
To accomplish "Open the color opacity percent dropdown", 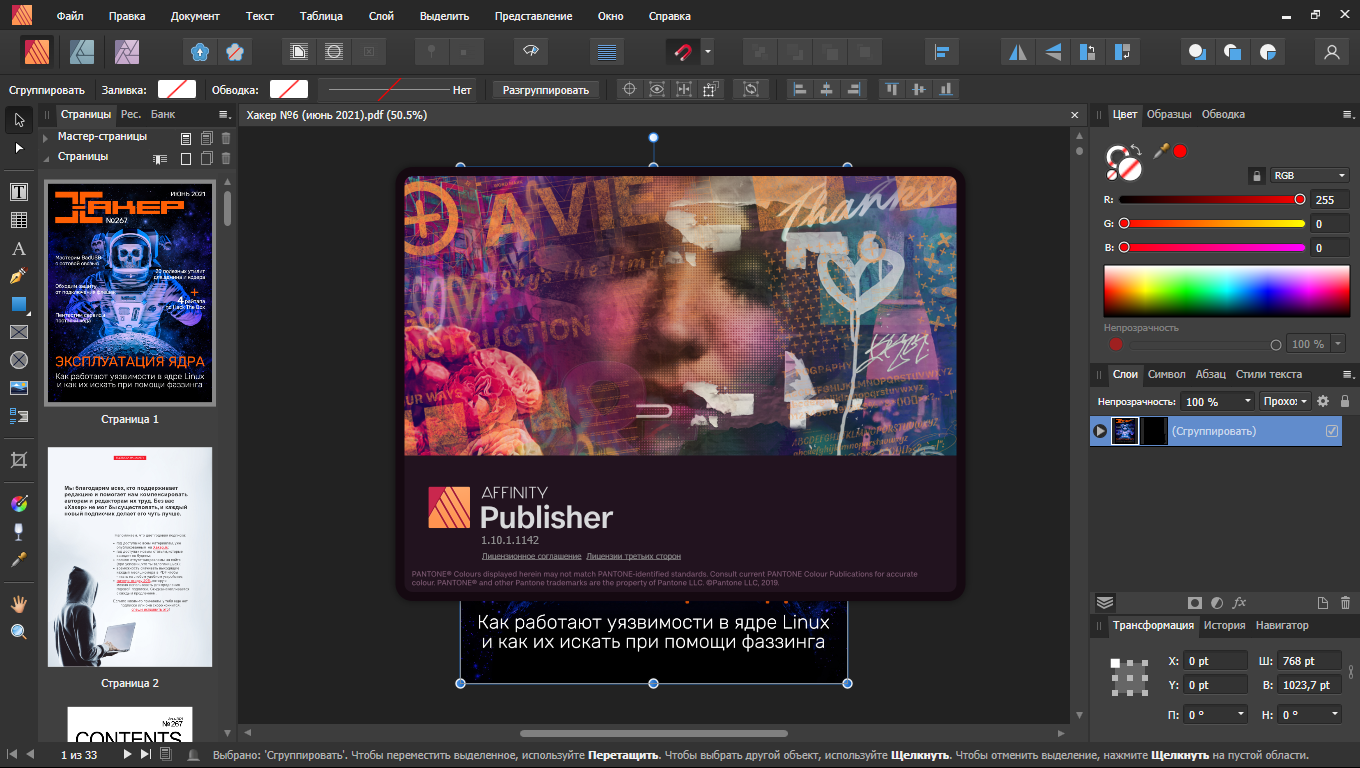I will (1338, 344).
